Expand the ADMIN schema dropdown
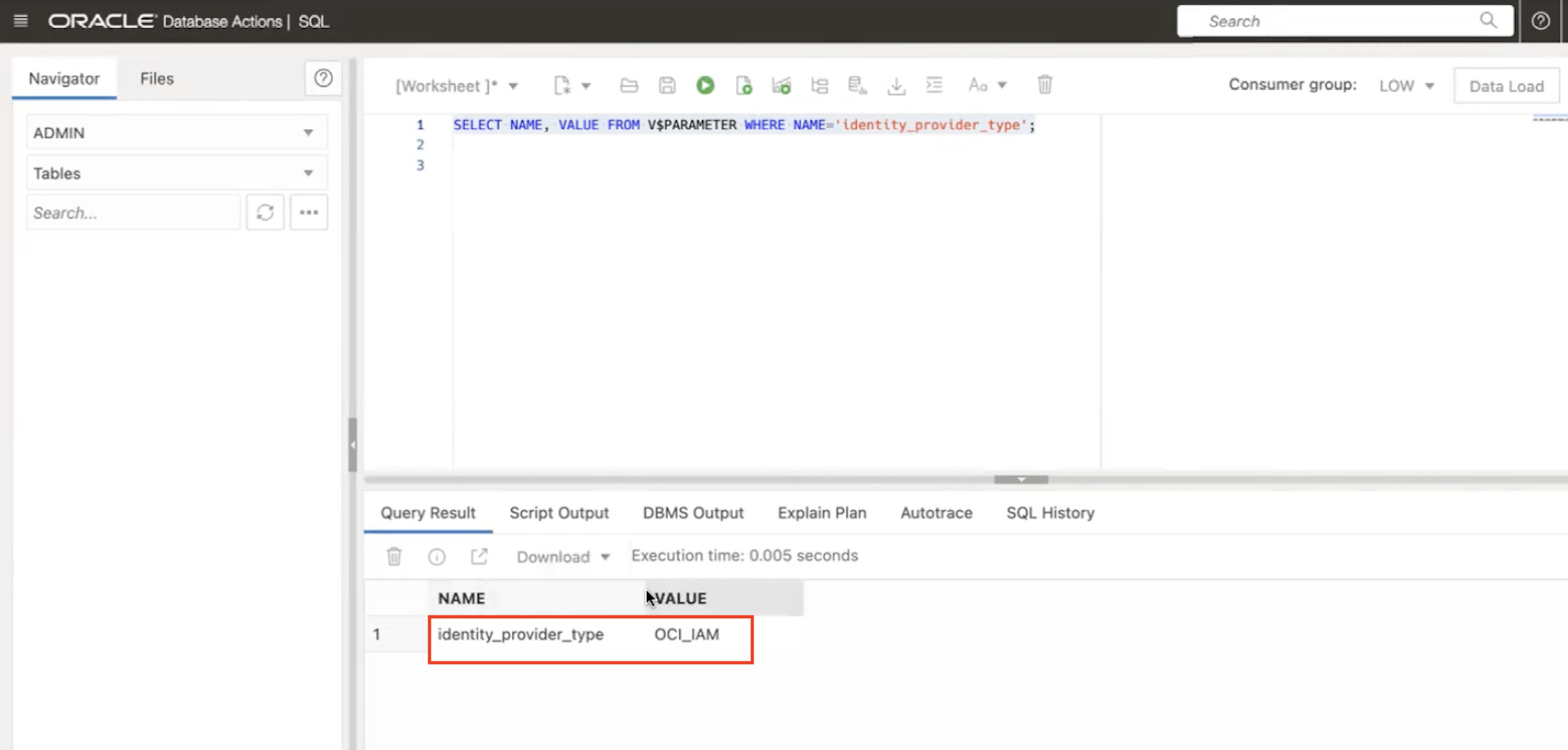 (176, 133)
